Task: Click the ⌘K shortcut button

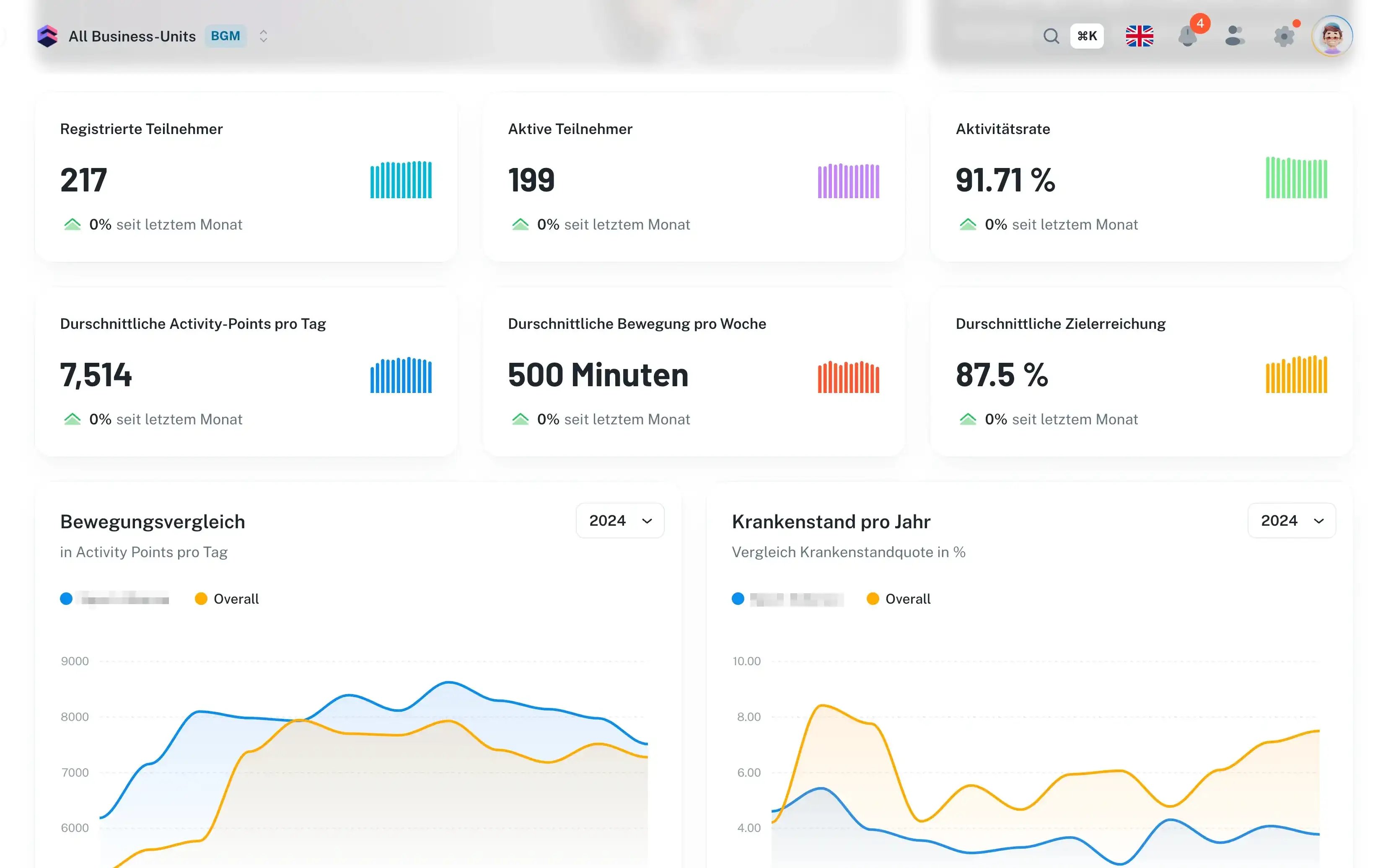Action: 1087,36
